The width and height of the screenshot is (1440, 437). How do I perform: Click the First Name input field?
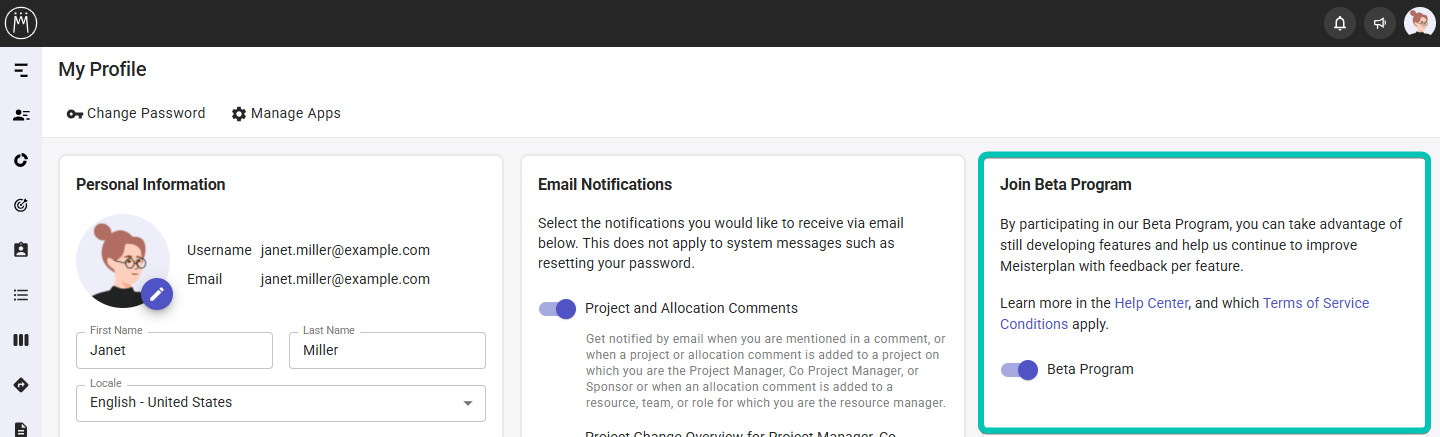click(174, 351)
